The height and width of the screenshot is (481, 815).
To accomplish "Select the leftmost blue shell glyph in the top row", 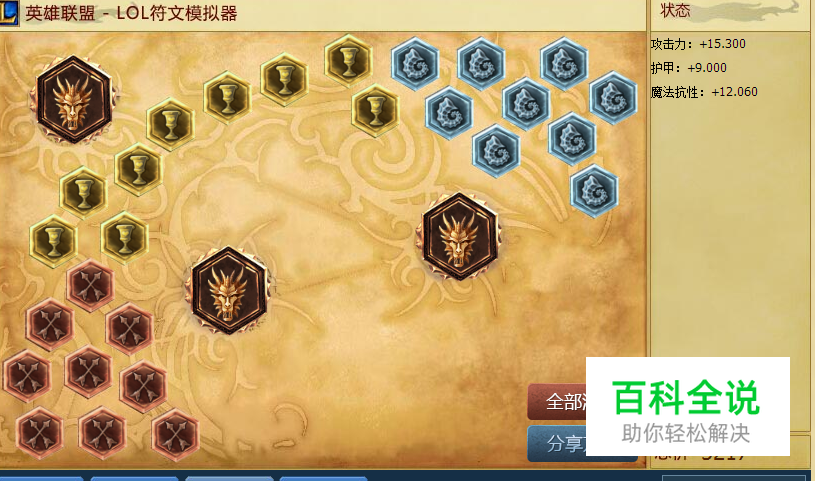I will coord(415,63).
